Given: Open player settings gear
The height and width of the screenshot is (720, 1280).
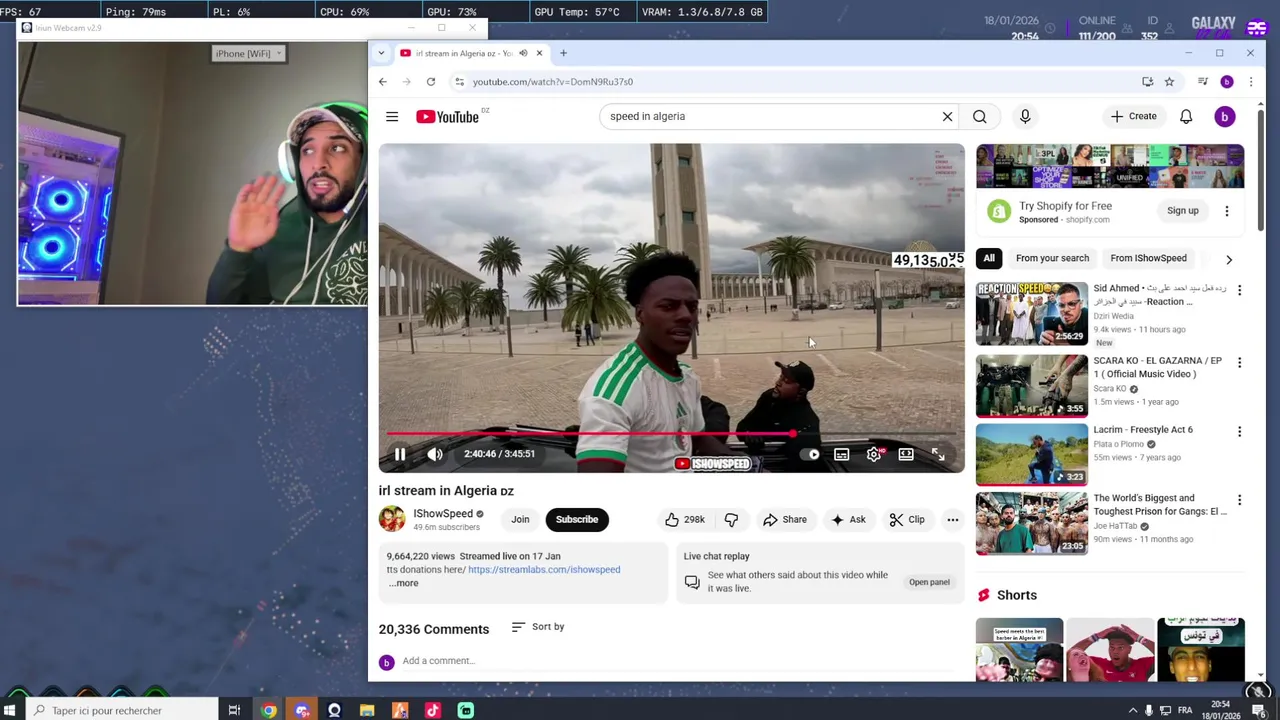Looking at the screenshot, I should (x=874, y=455).
